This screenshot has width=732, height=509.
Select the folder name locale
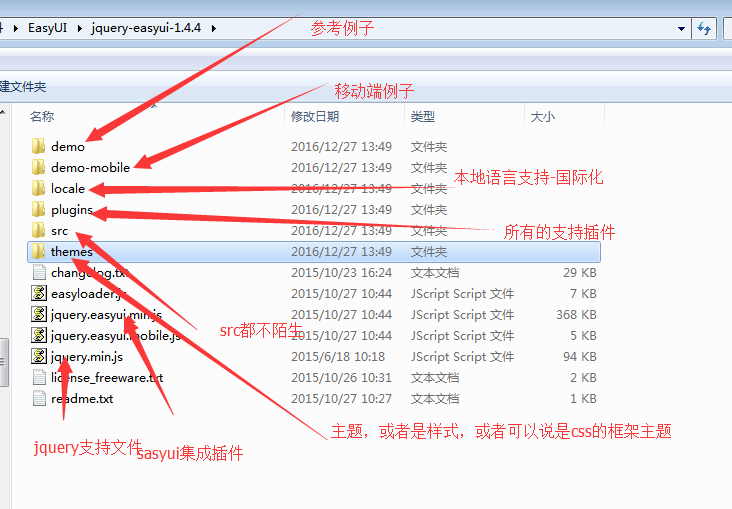click(68, 189)
